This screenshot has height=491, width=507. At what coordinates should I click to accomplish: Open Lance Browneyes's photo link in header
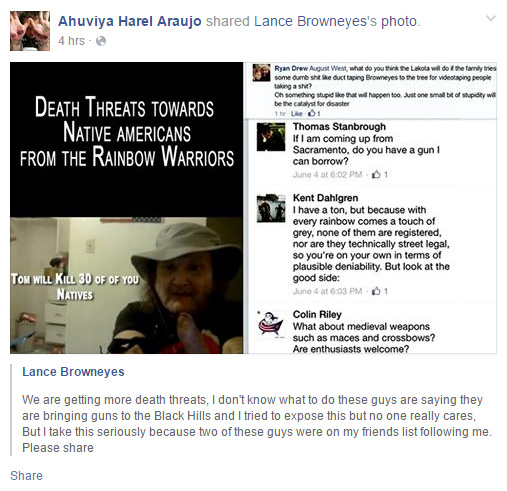(335, 21)
